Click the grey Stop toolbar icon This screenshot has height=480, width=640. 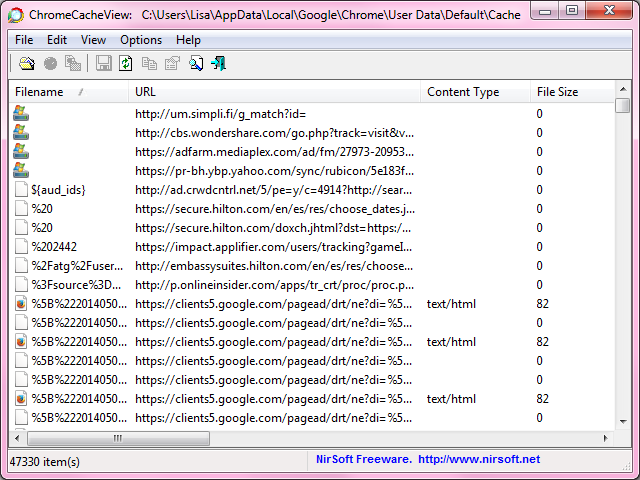pos(50,64)
